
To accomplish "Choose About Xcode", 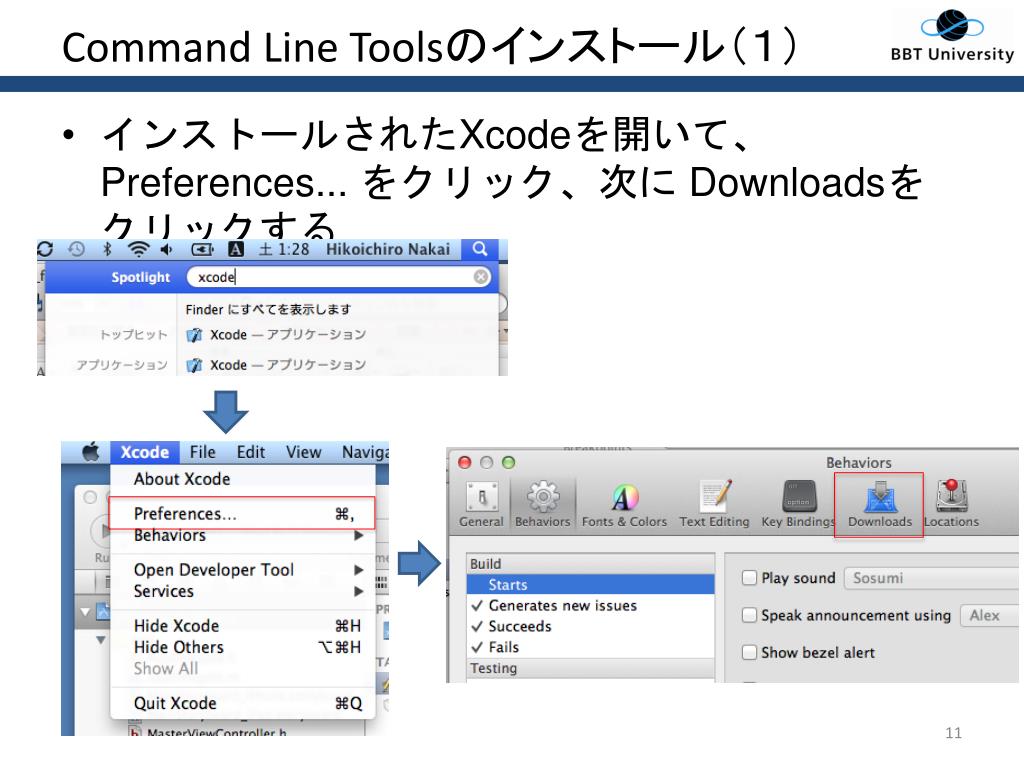I will pyautogui.click(x=243, y=479).
